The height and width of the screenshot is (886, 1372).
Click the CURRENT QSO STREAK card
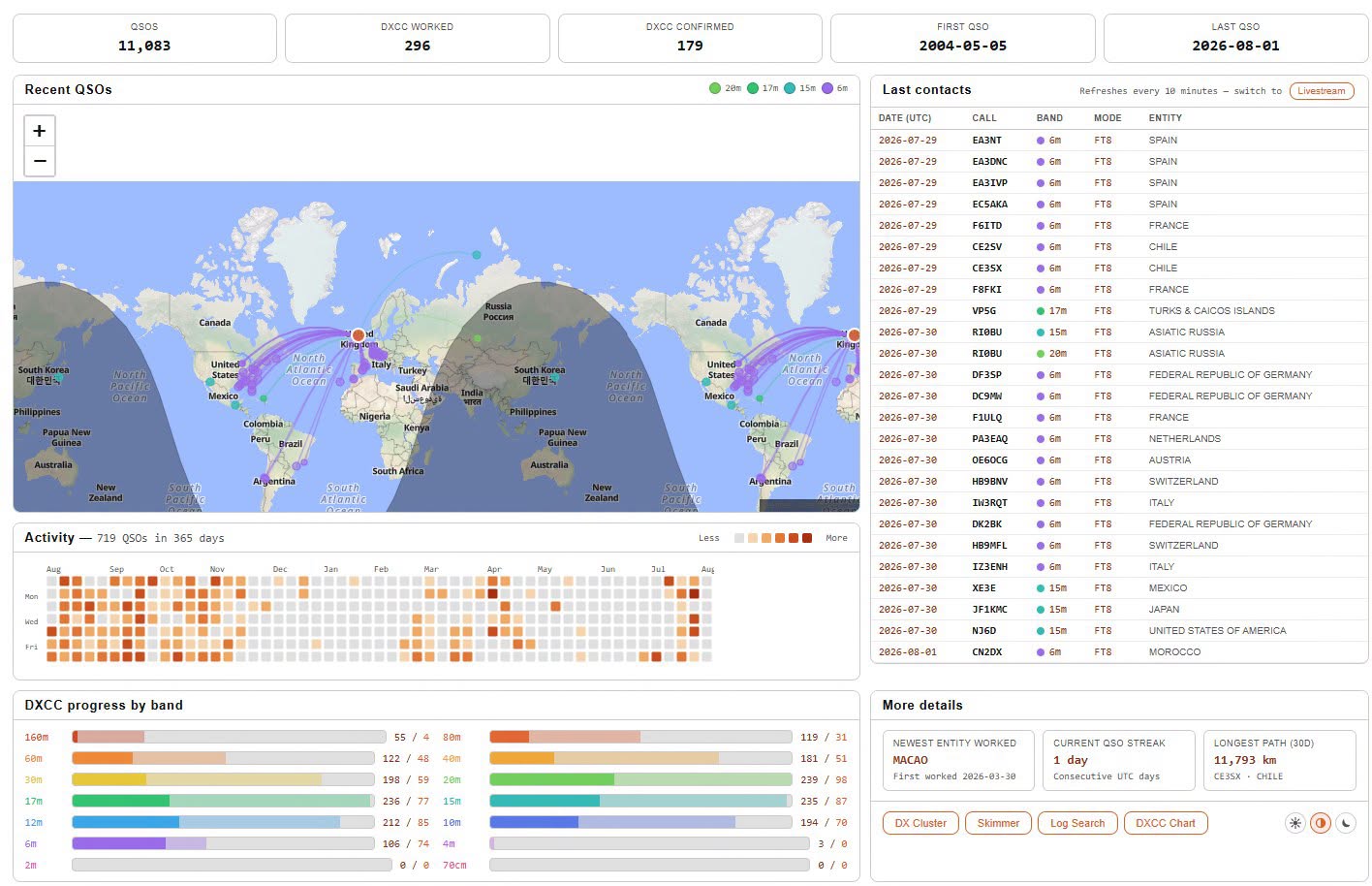[1118, 760]
